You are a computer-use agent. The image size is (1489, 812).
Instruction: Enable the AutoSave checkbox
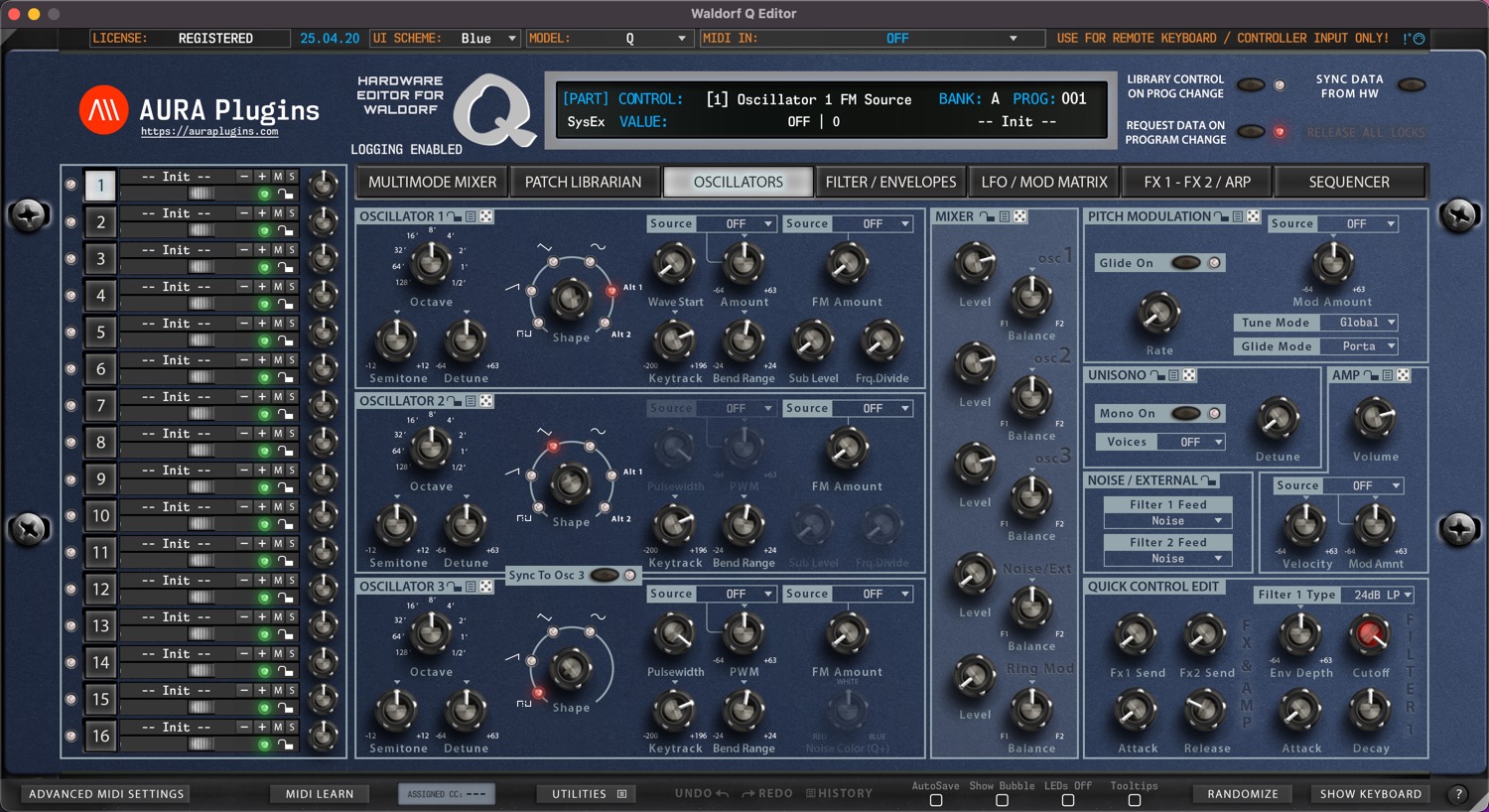point(936,800)
